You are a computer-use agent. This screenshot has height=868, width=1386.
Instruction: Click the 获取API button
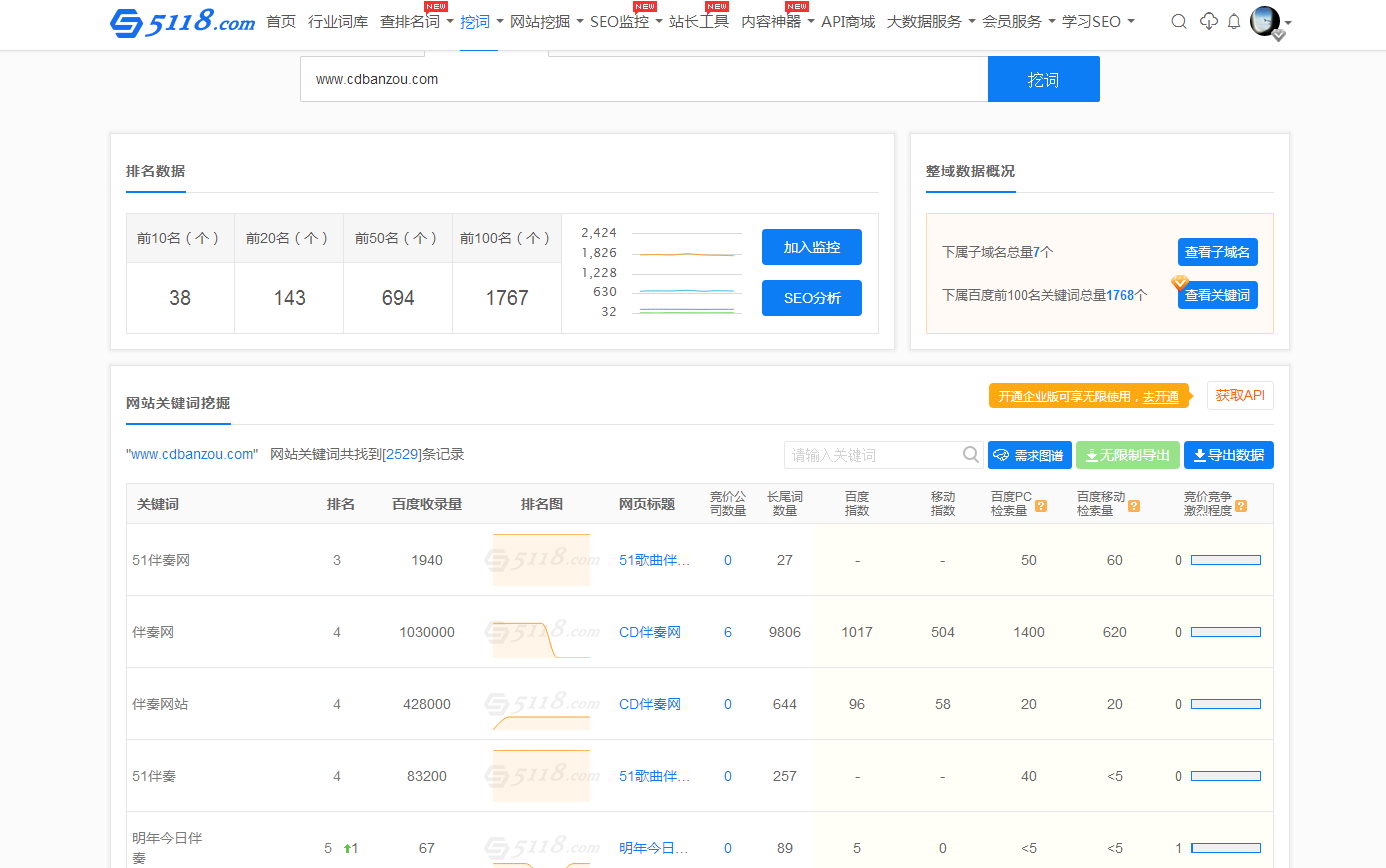(1240, 395)
